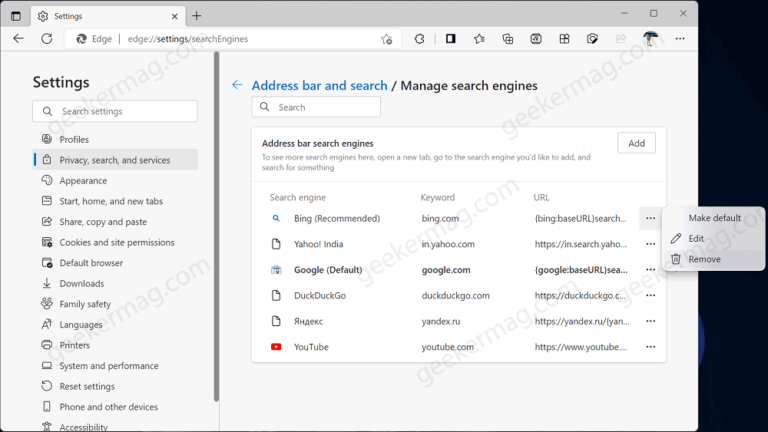Focus the search engines Search box
Screen dimensions: 768x432
point(316,107)
